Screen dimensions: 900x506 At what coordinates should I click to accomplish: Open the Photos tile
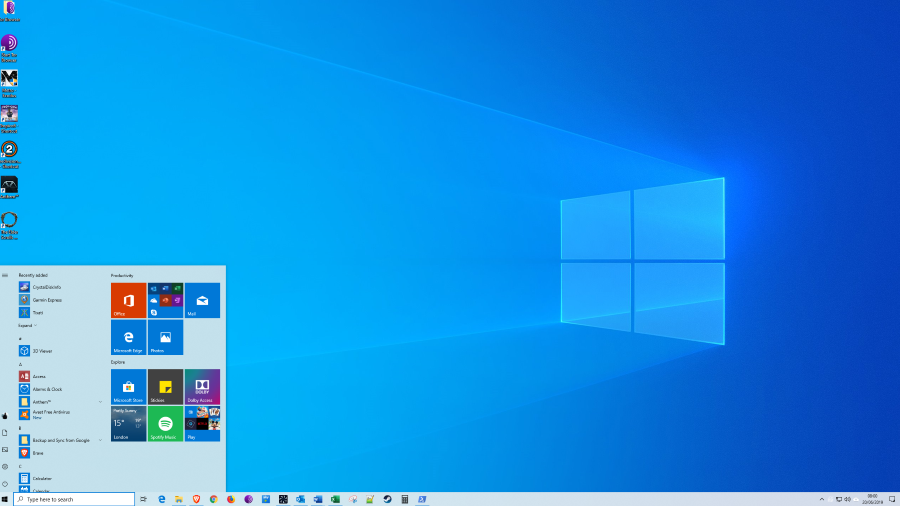(165, 337)
